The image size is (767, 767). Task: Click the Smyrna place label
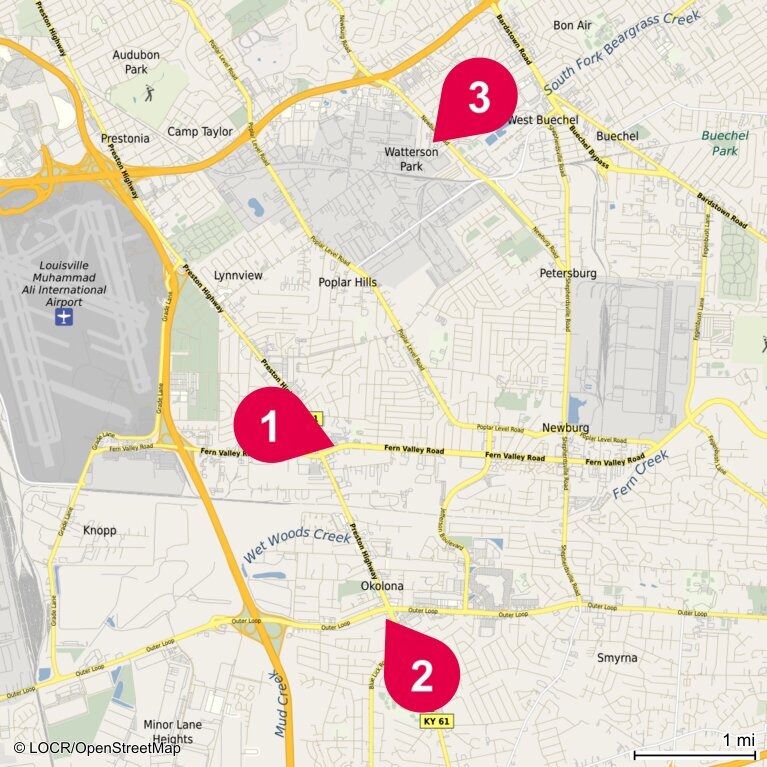tap(617, 658)
